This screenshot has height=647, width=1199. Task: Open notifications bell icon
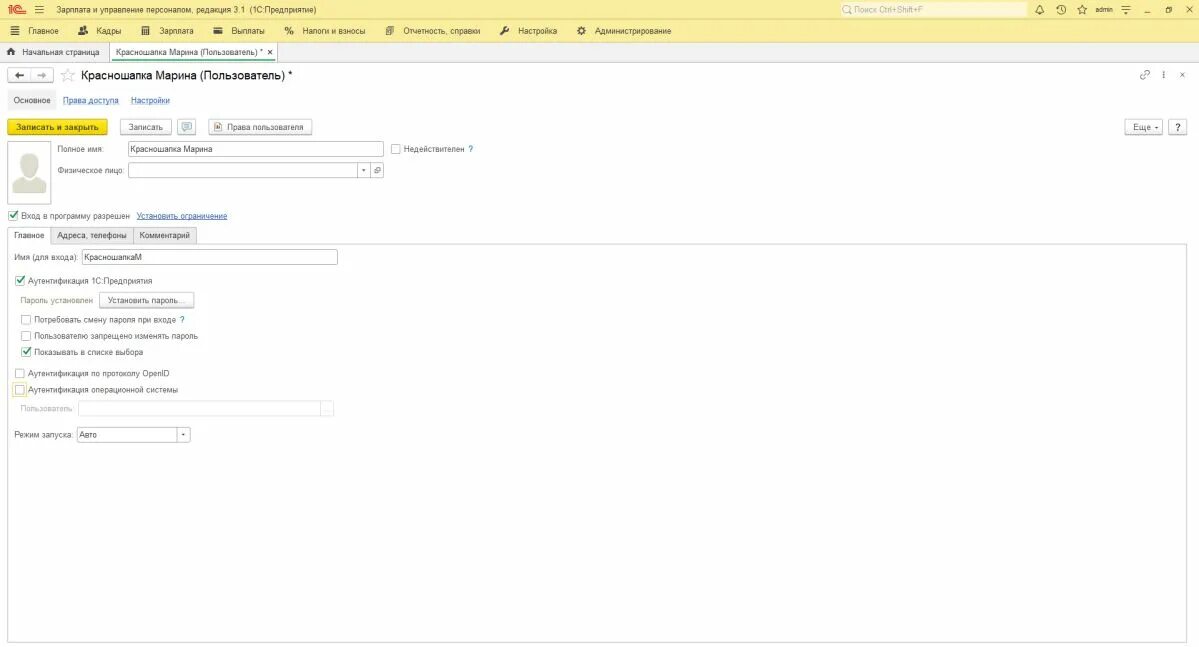(1039, 10)
